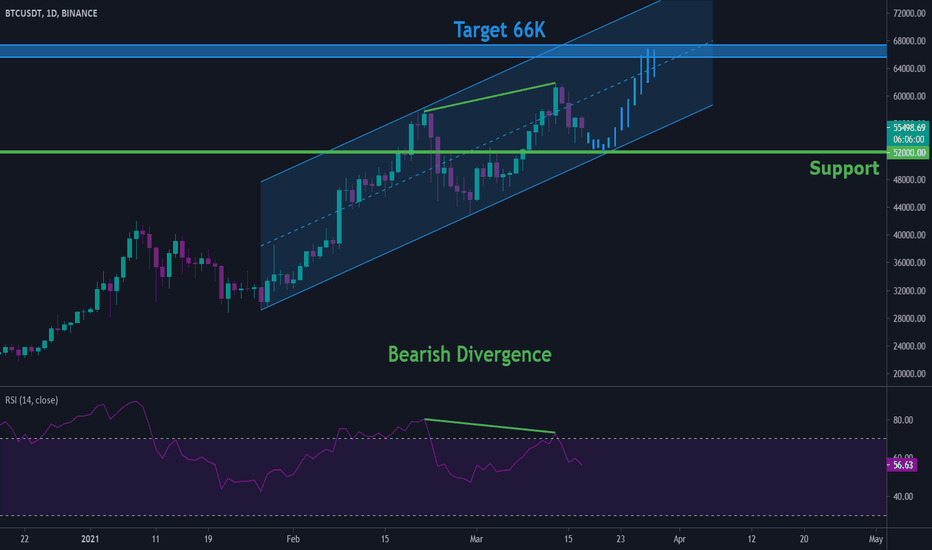The height and width of the screenshot is (550, 932).
Task: Click the 48000.00 price axis label
Action: click(909, 180)
